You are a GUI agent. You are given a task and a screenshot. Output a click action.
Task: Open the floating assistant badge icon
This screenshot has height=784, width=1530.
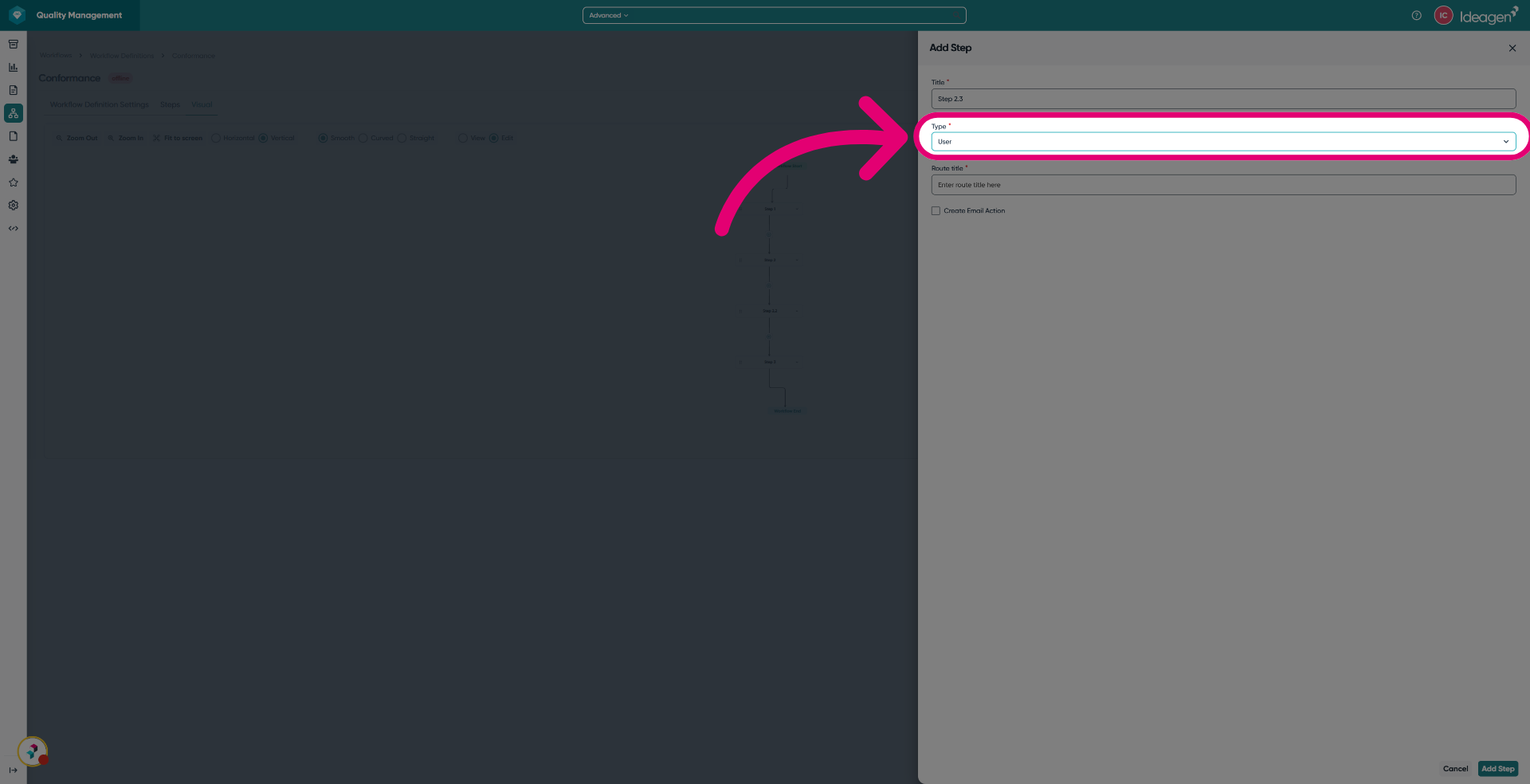tap(33, 751)
